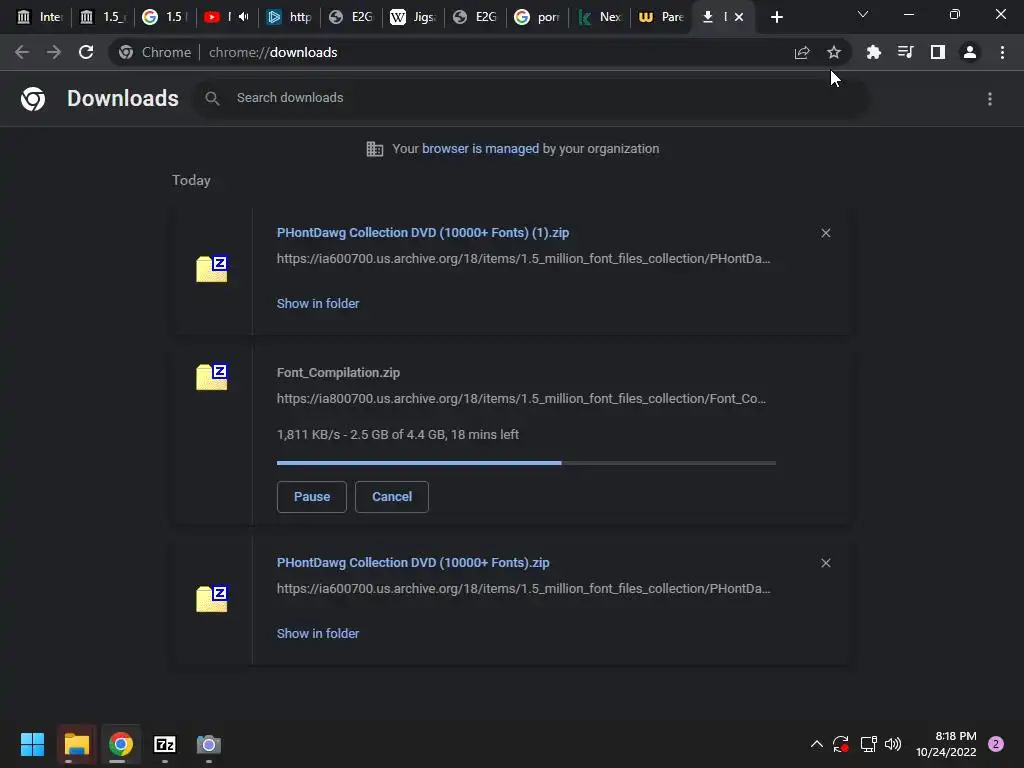Open network settings tray icon
Viewport: 1024px width, 768px height.
coord(869,744)
